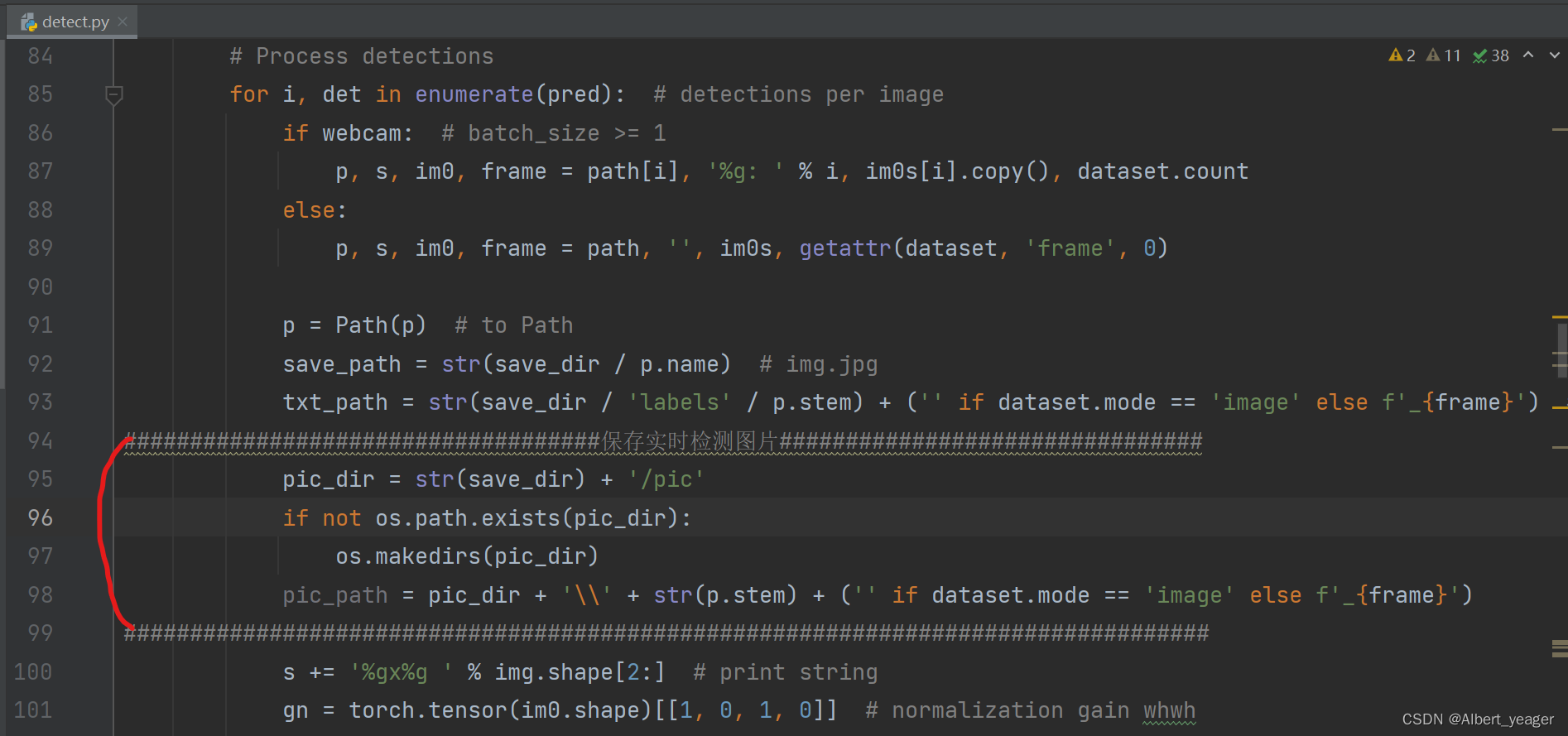This screenshot has height=736, width=1568.
Task: Click 'enumerate' in the for loop line
Action: coord(474,94)
